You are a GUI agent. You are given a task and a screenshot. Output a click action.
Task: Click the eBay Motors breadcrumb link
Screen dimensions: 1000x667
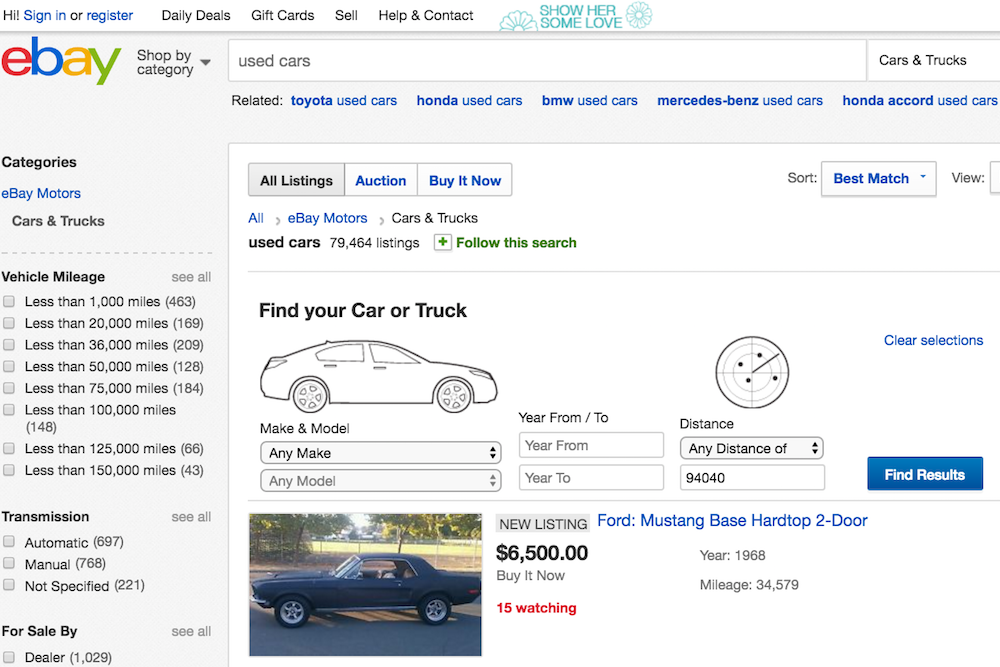327,218
